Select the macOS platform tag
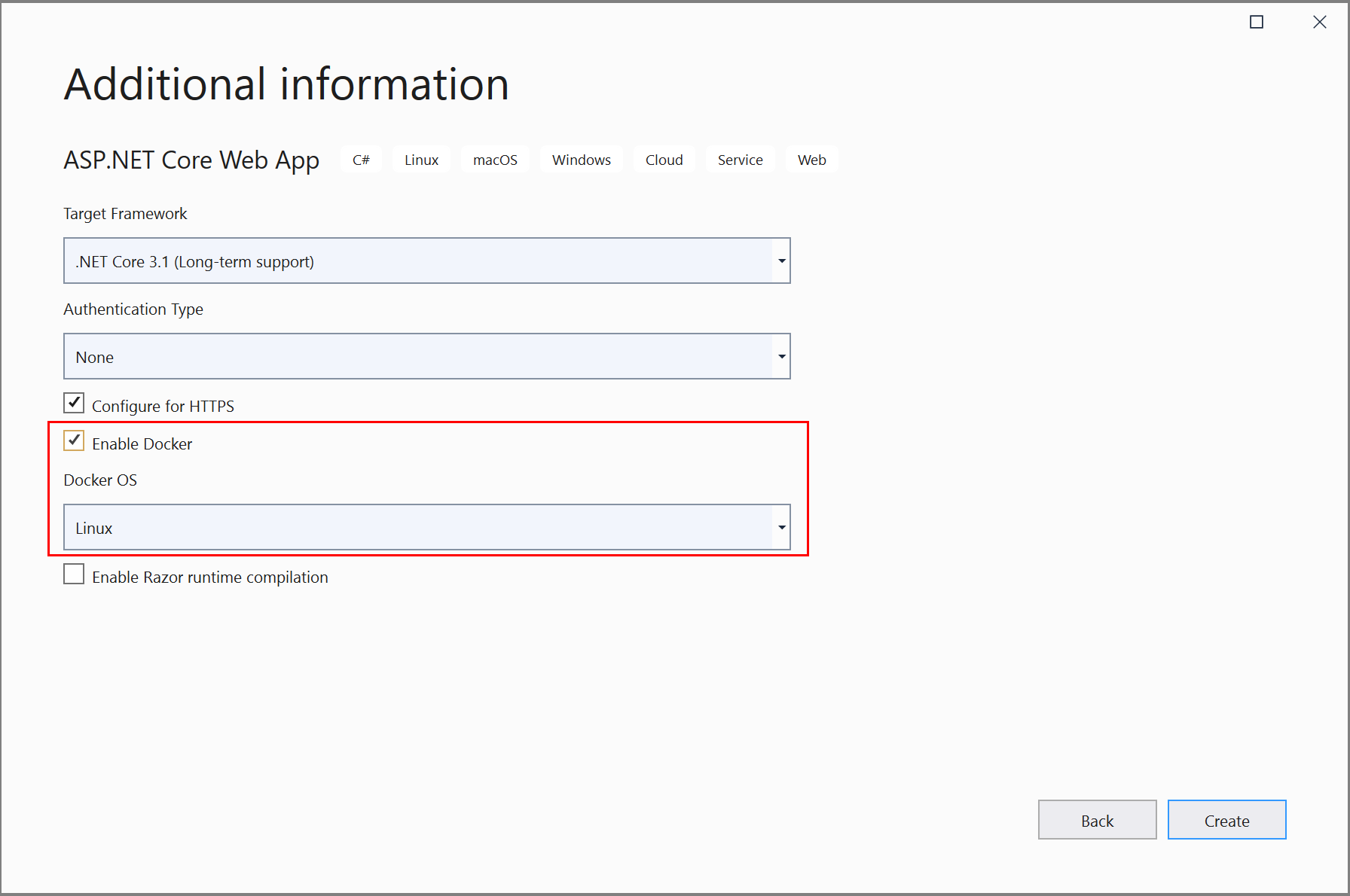This screenshot has height=896, width=1350. click(495, 160)
